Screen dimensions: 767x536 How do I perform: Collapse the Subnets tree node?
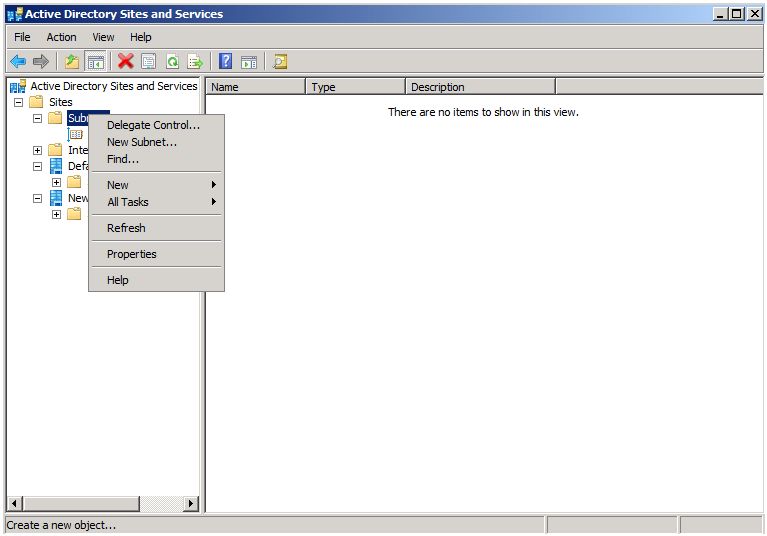[x=37, y=118]
